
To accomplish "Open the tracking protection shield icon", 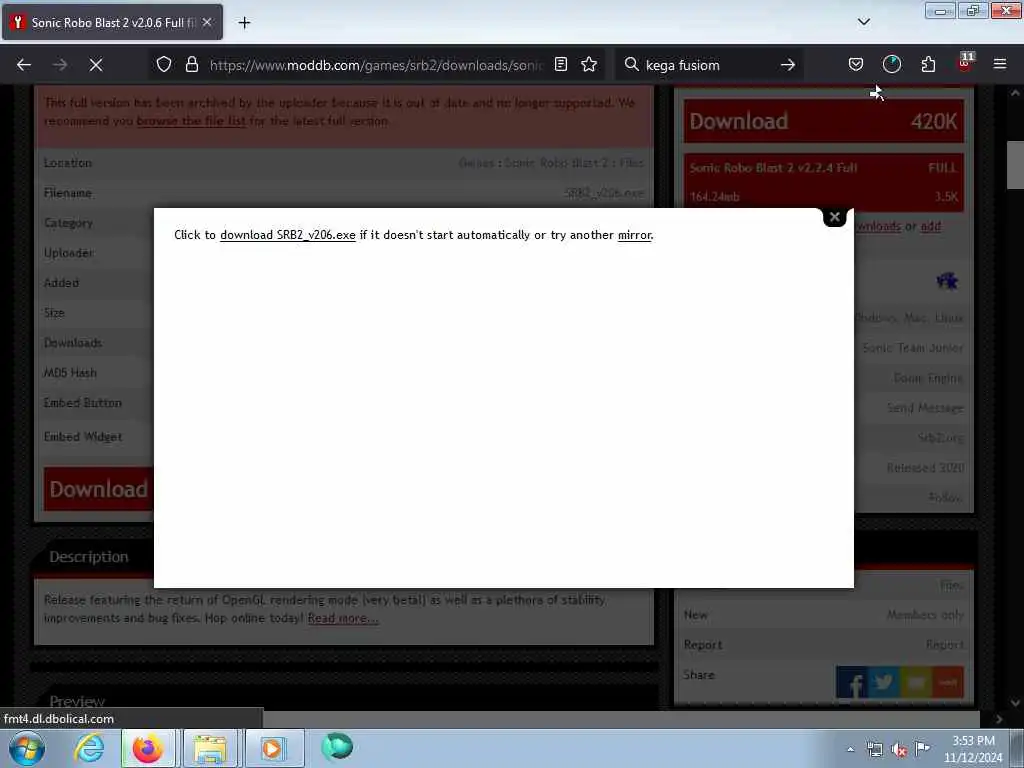I will [x=164, y=65].
